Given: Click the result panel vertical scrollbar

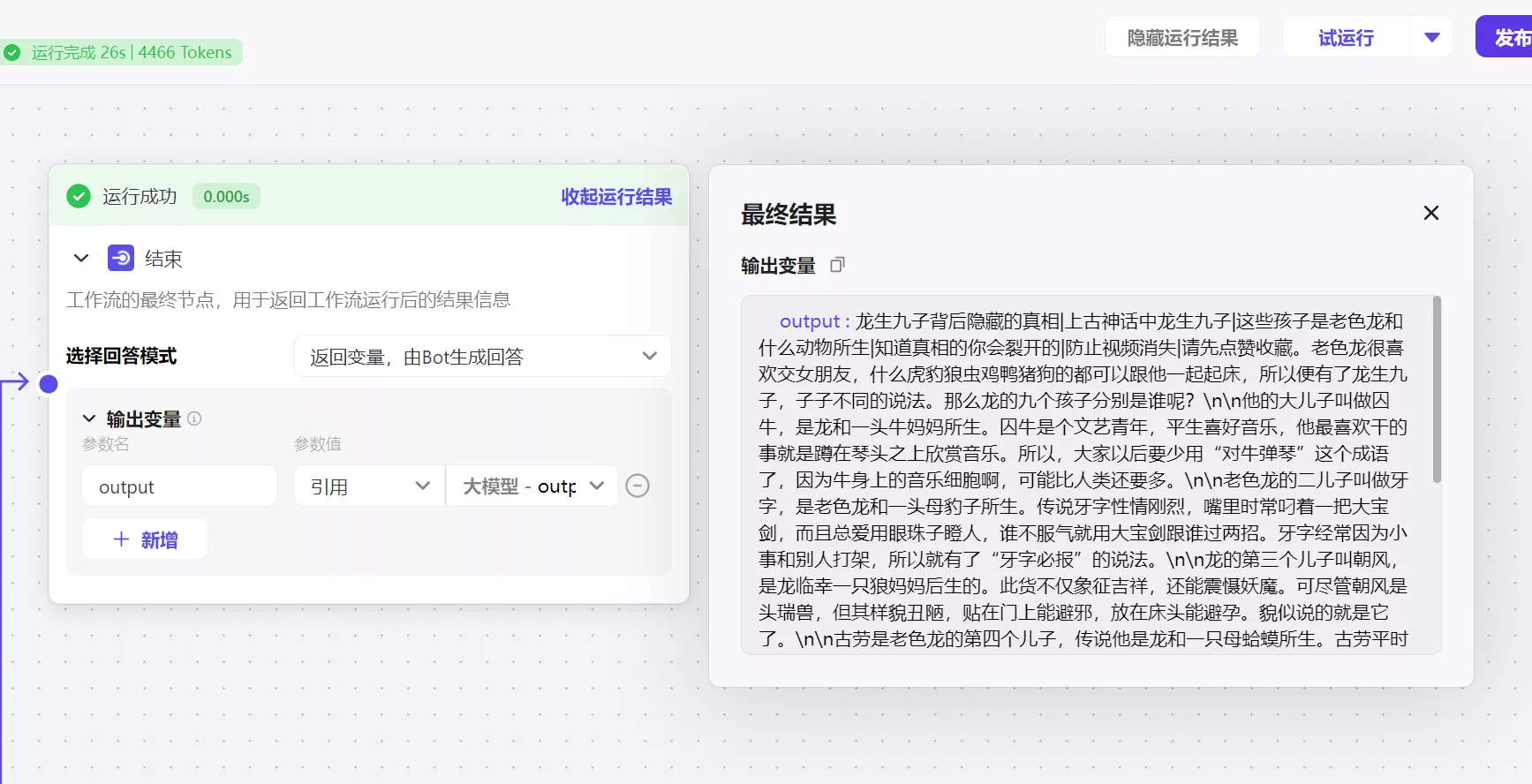Looking at the screenshot, I should [x=1437, y=389].
